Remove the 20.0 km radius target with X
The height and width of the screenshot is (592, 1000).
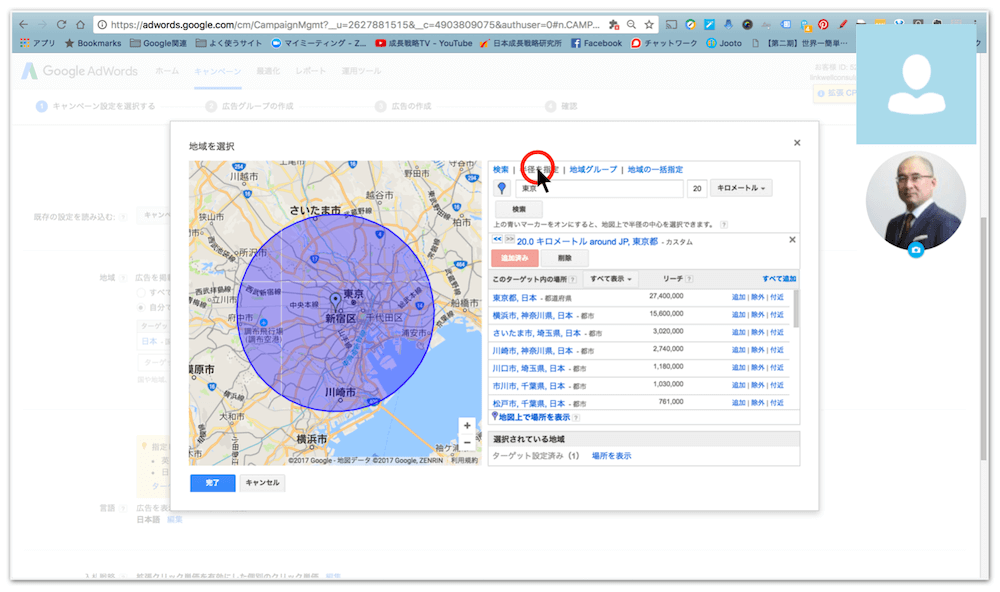pos(792,240)
